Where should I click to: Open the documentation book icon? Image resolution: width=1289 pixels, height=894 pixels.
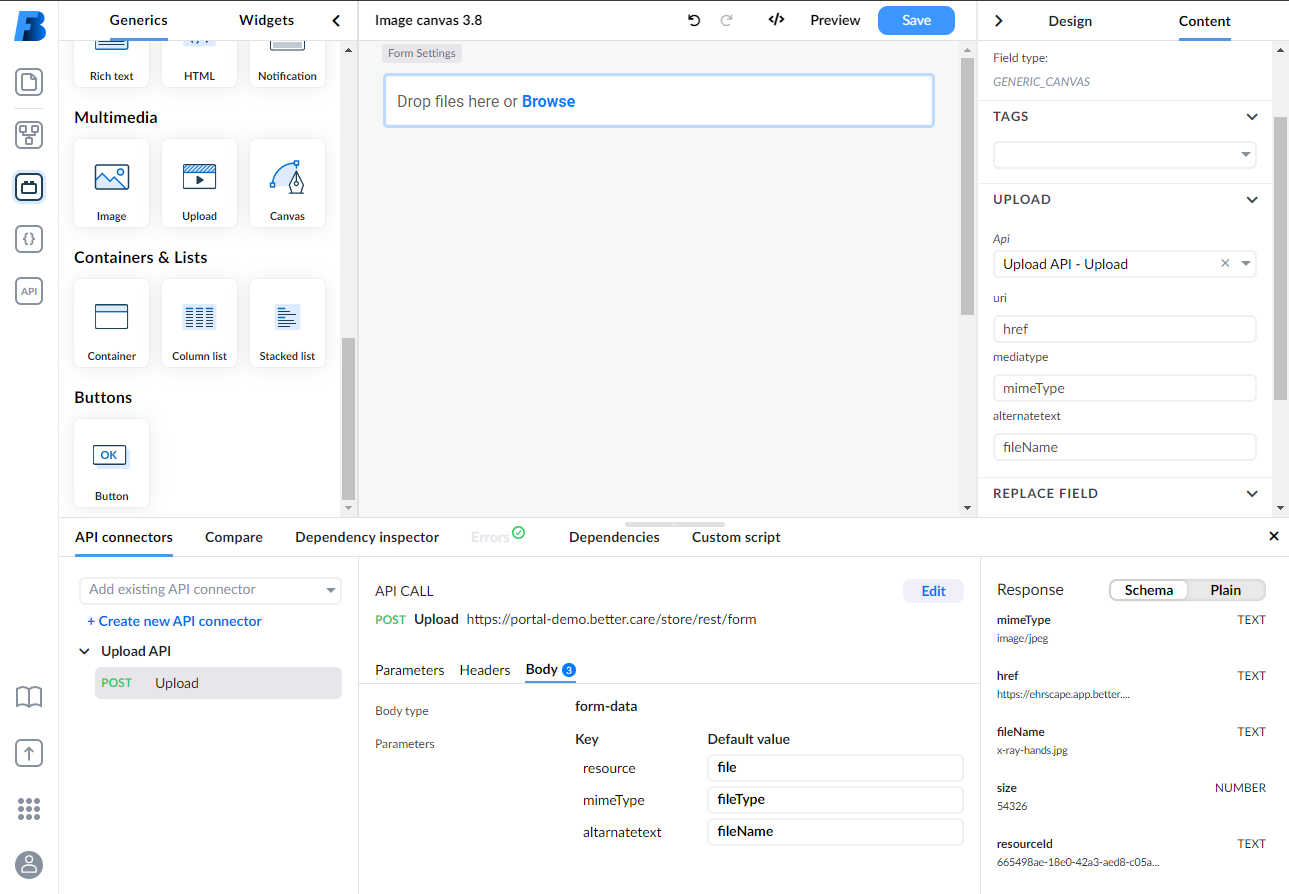click(29, 697)
